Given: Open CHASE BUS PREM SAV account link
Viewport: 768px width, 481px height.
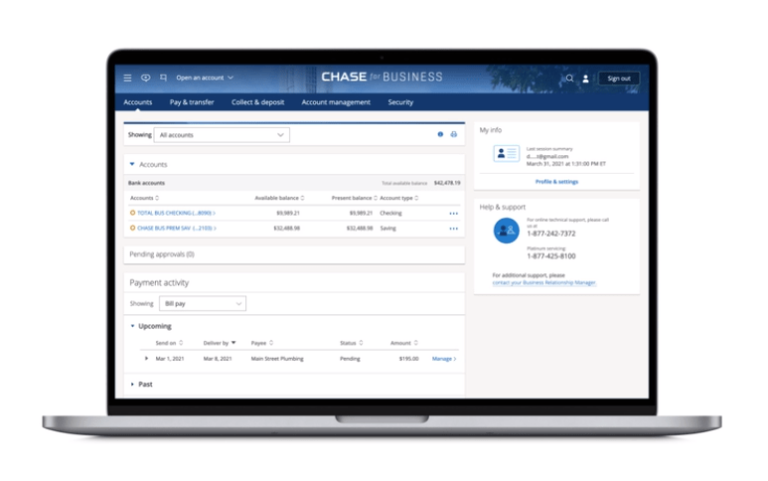Looking at the screenshot, I should click(x=177, y=228).
